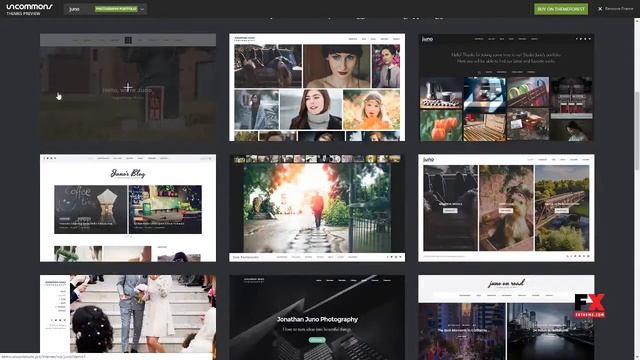
Task: Click the Juno logo in dark studio demo
Action: click(427, 39)
